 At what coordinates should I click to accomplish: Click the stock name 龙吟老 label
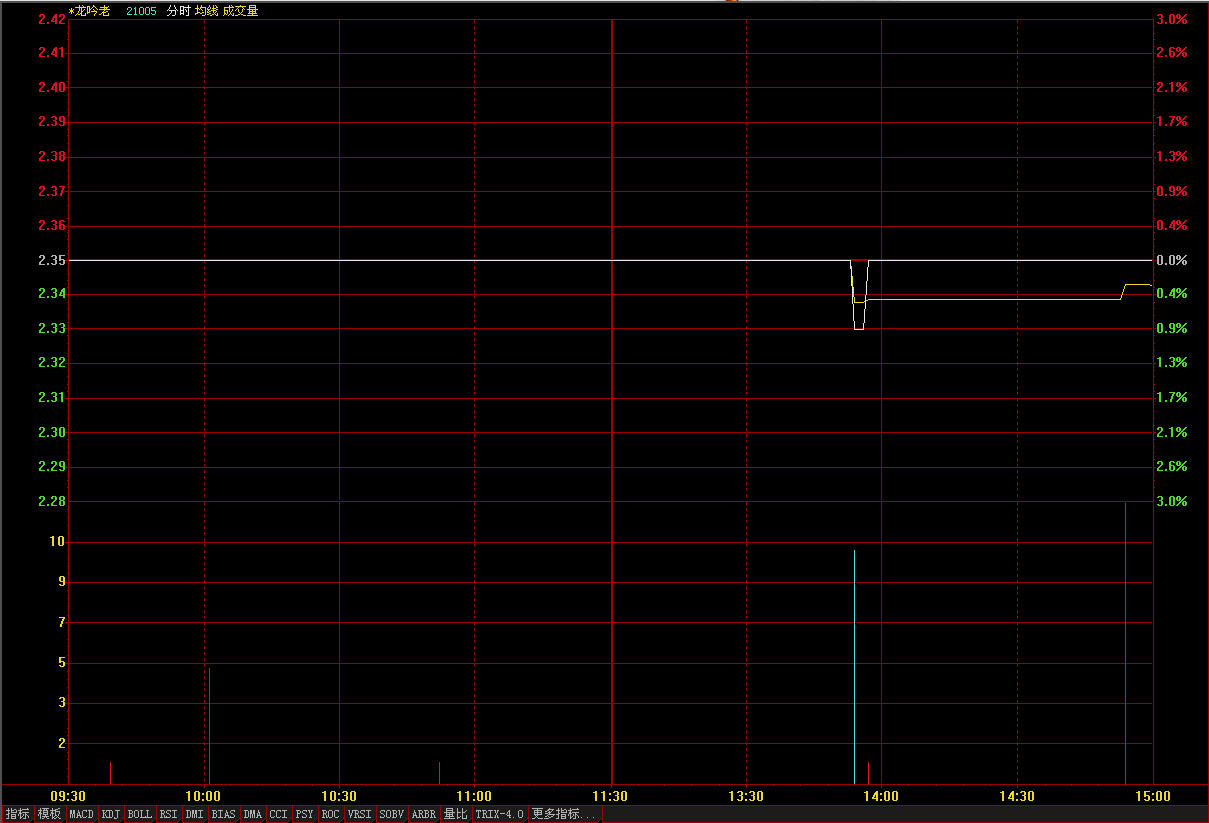click(92, 11)
